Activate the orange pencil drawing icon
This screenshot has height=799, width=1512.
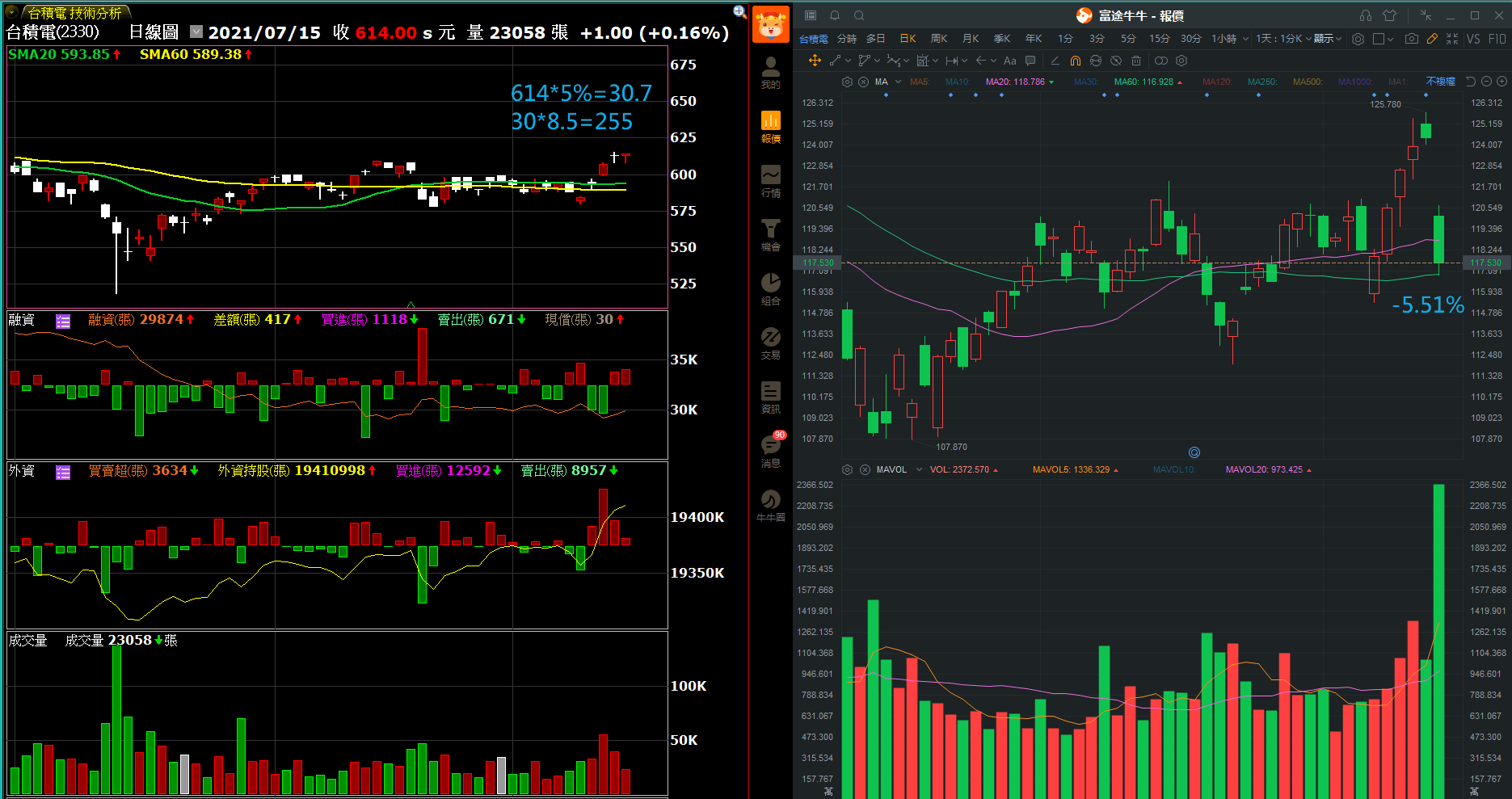pyautogui.click(x=1432, y=39)
